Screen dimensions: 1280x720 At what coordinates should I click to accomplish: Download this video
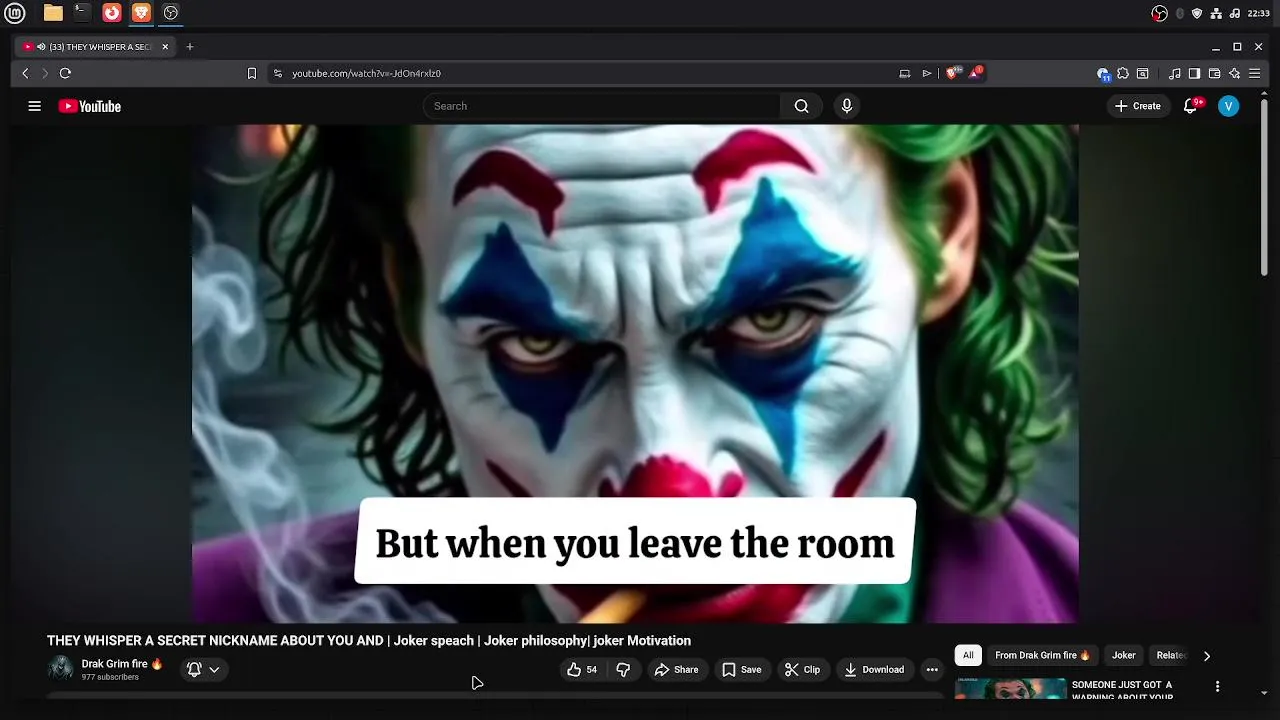coord(874,670)
